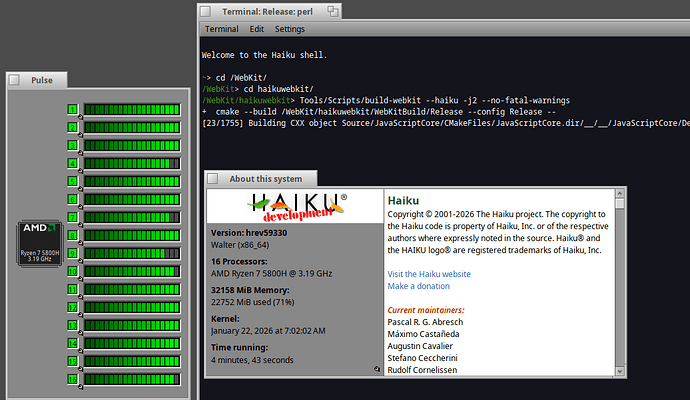Close the Terminal window
This screenshot has height=400, width=690.
point(205,11)
